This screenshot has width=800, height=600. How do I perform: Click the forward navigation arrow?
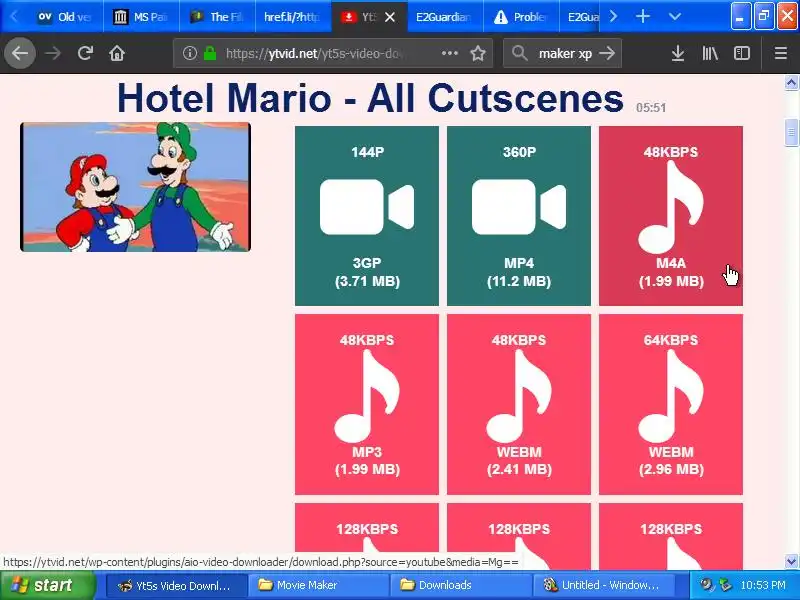coord(53,53)
